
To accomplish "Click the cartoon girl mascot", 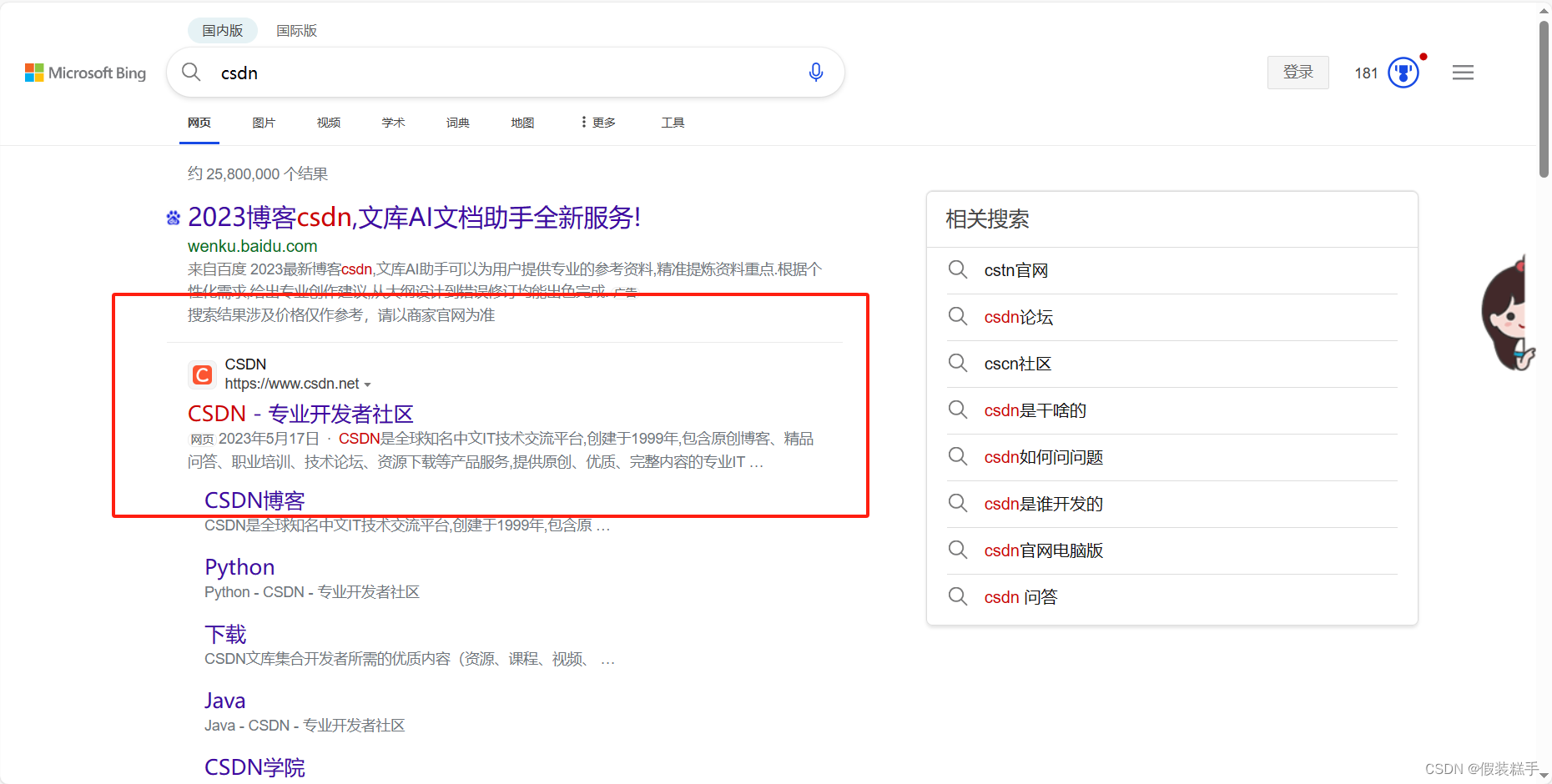I will (1509, 314).
